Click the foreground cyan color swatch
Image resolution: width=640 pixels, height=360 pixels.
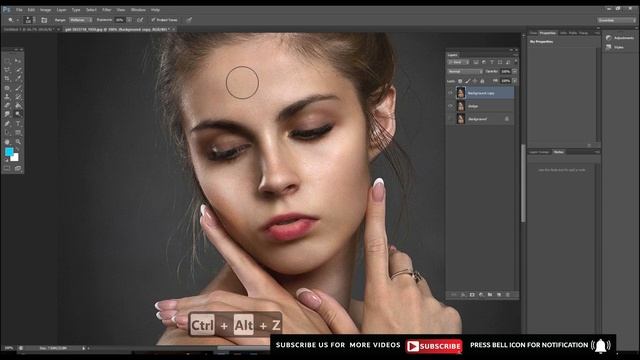(9, 151)
